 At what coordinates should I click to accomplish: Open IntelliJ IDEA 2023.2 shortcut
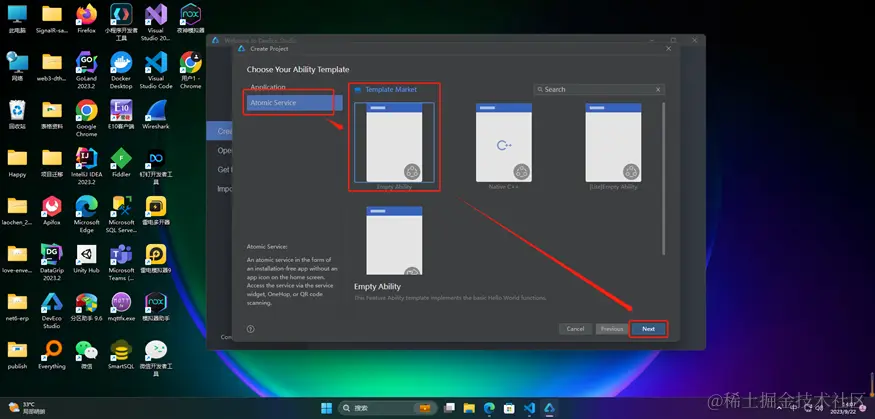point(86,166)
